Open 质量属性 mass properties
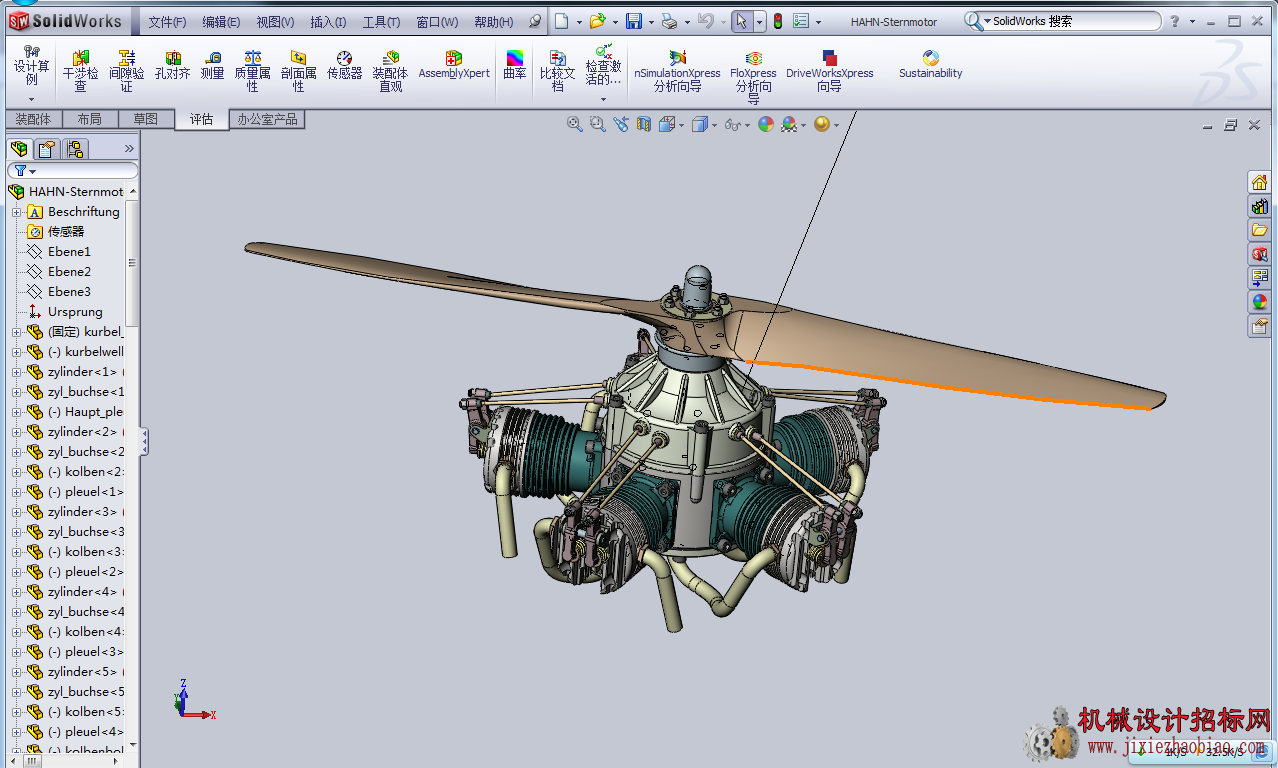Viewport: 1278px width, 768px height. pos(252,71)
